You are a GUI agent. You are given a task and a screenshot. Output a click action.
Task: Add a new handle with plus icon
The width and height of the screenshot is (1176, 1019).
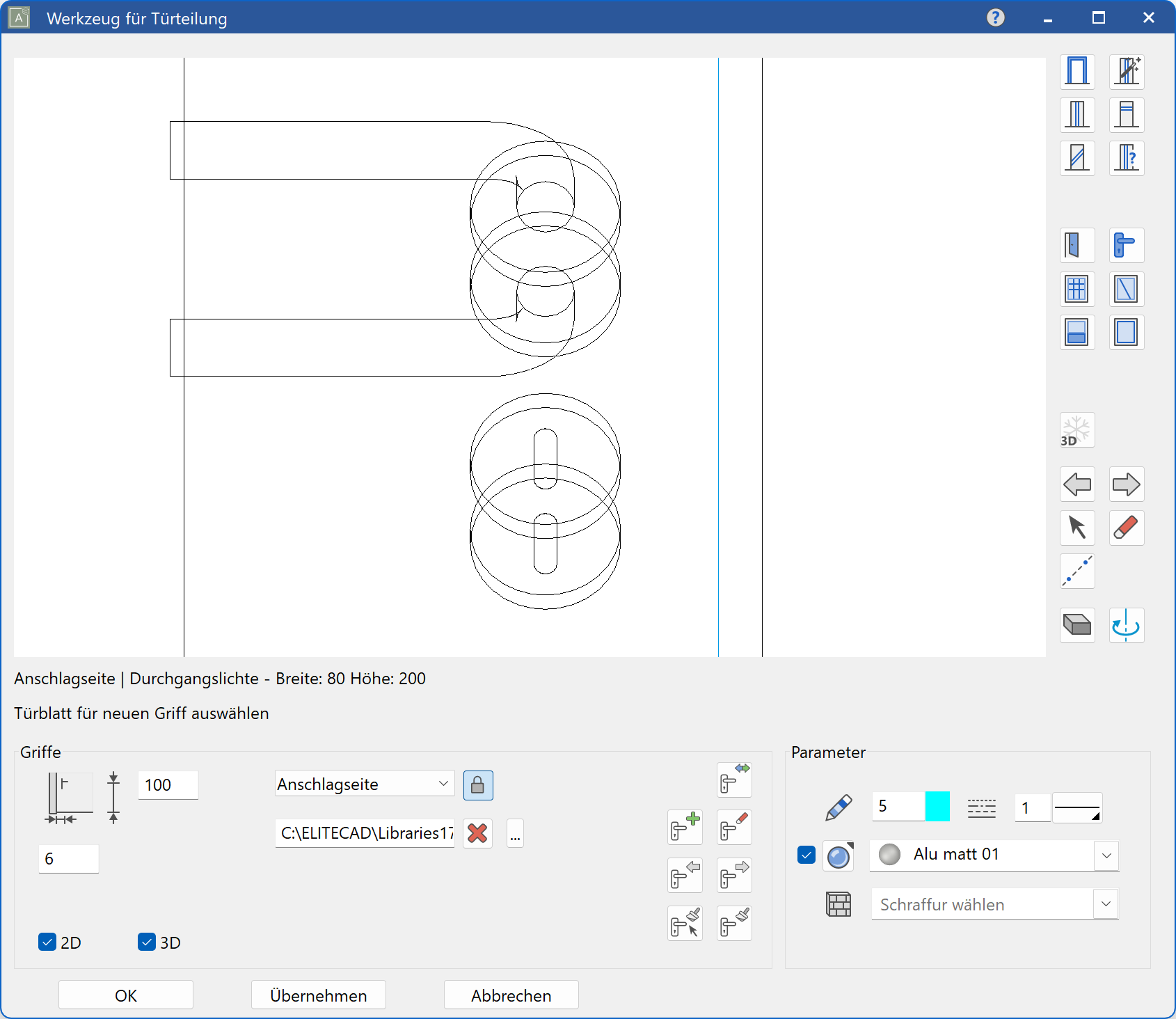[x=685, y=827]
